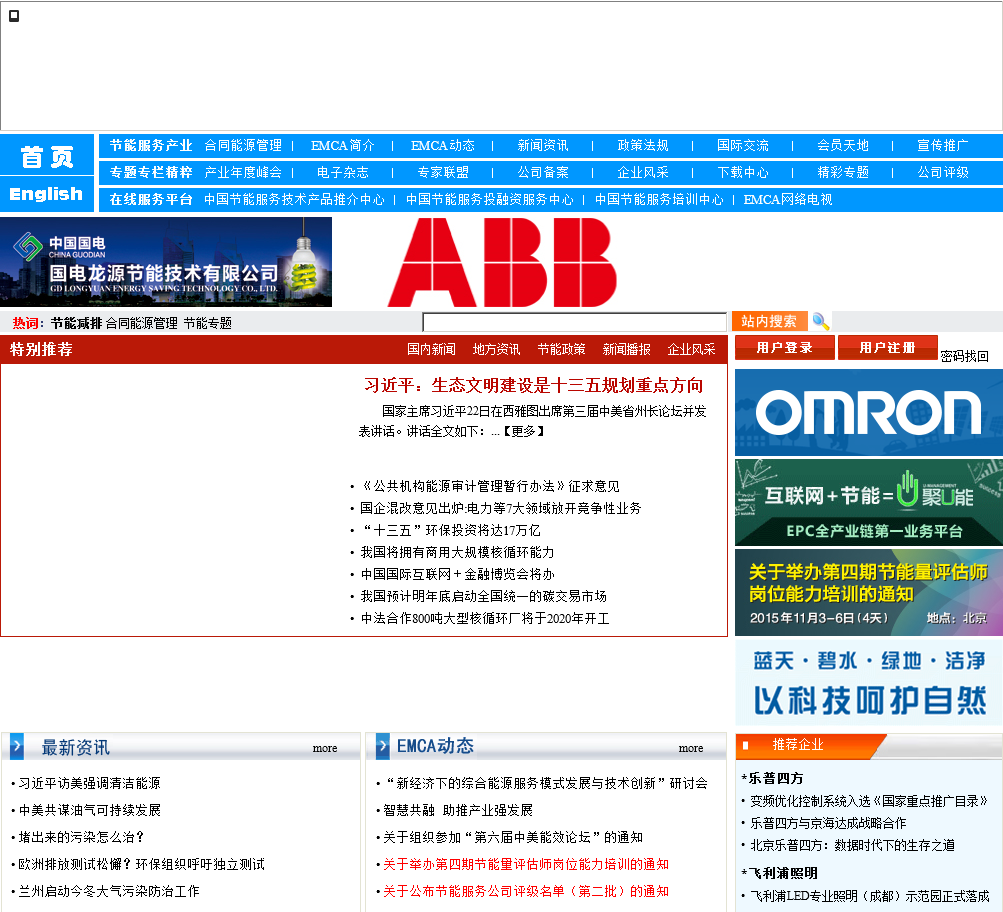The width and height of the screenshot is (1003, 912).
Task: Select the 节能政策 tab
Action: (561, 349)
